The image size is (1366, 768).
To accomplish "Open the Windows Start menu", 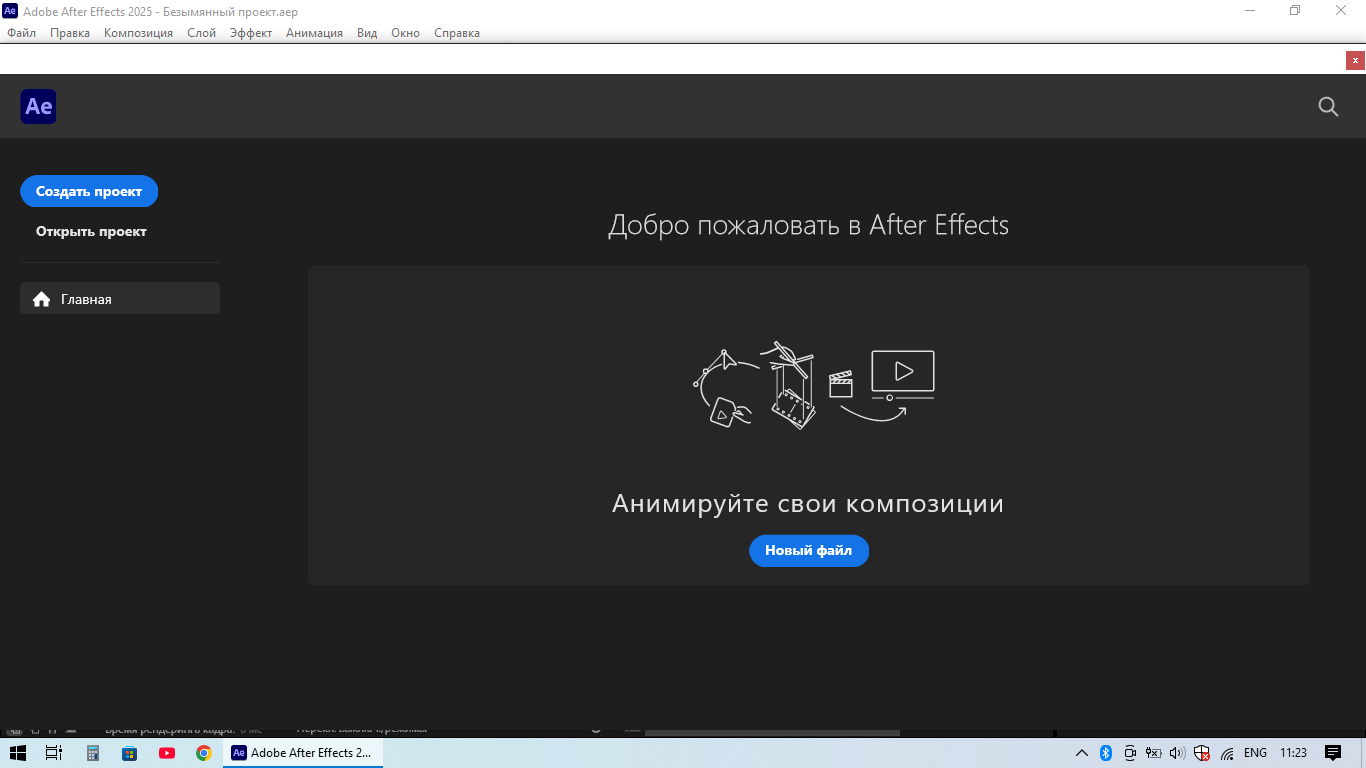I will pyautogui.click(x=18, y=753).
